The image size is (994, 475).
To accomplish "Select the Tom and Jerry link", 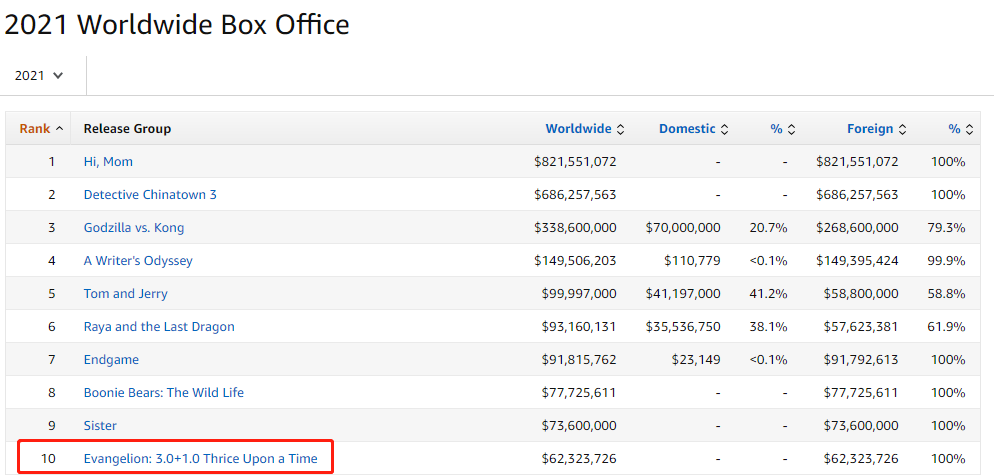I will 126,294.
